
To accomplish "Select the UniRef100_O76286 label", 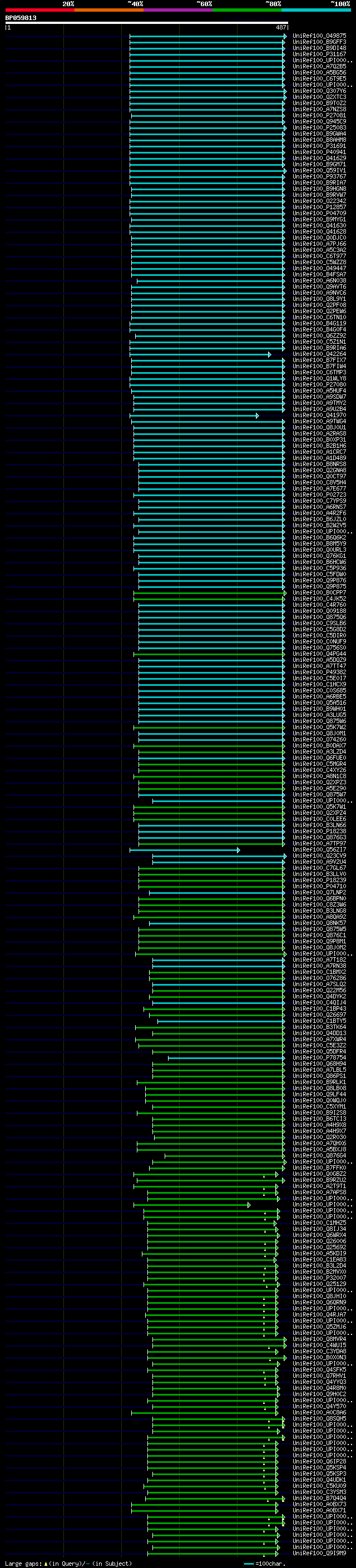I will (x=319, y=978).
